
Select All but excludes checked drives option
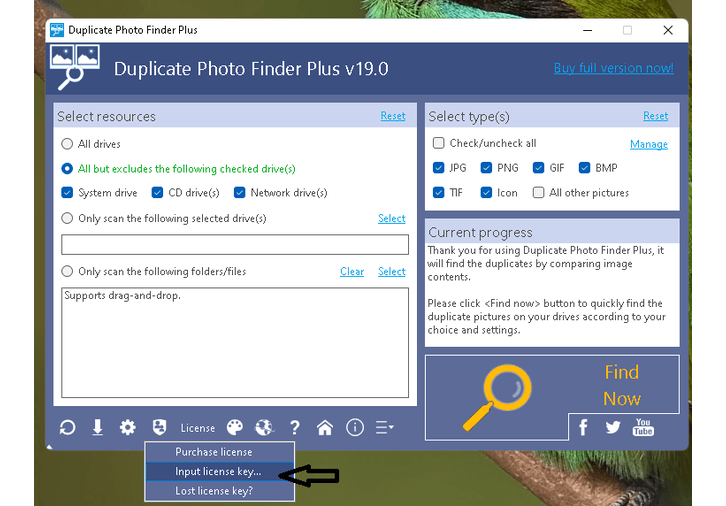point(67,169)
